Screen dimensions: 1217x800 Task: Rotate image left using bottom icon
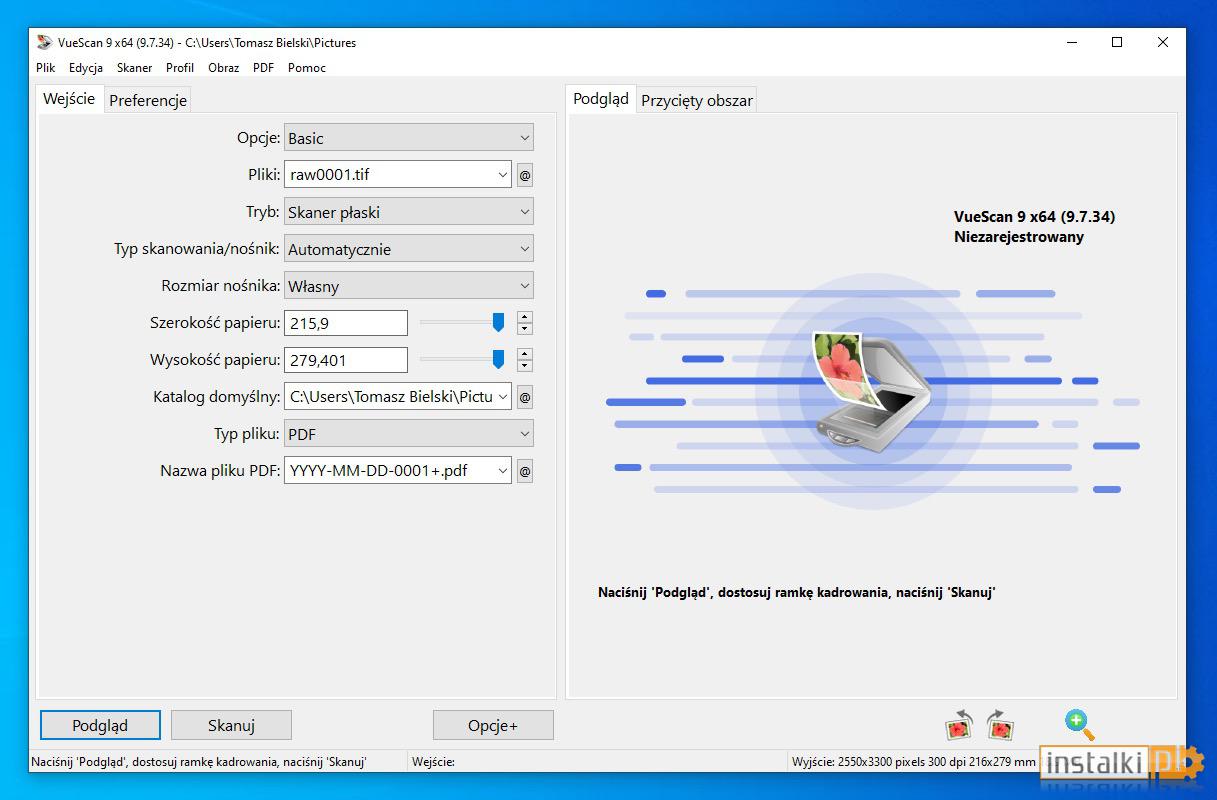(960, 725)
